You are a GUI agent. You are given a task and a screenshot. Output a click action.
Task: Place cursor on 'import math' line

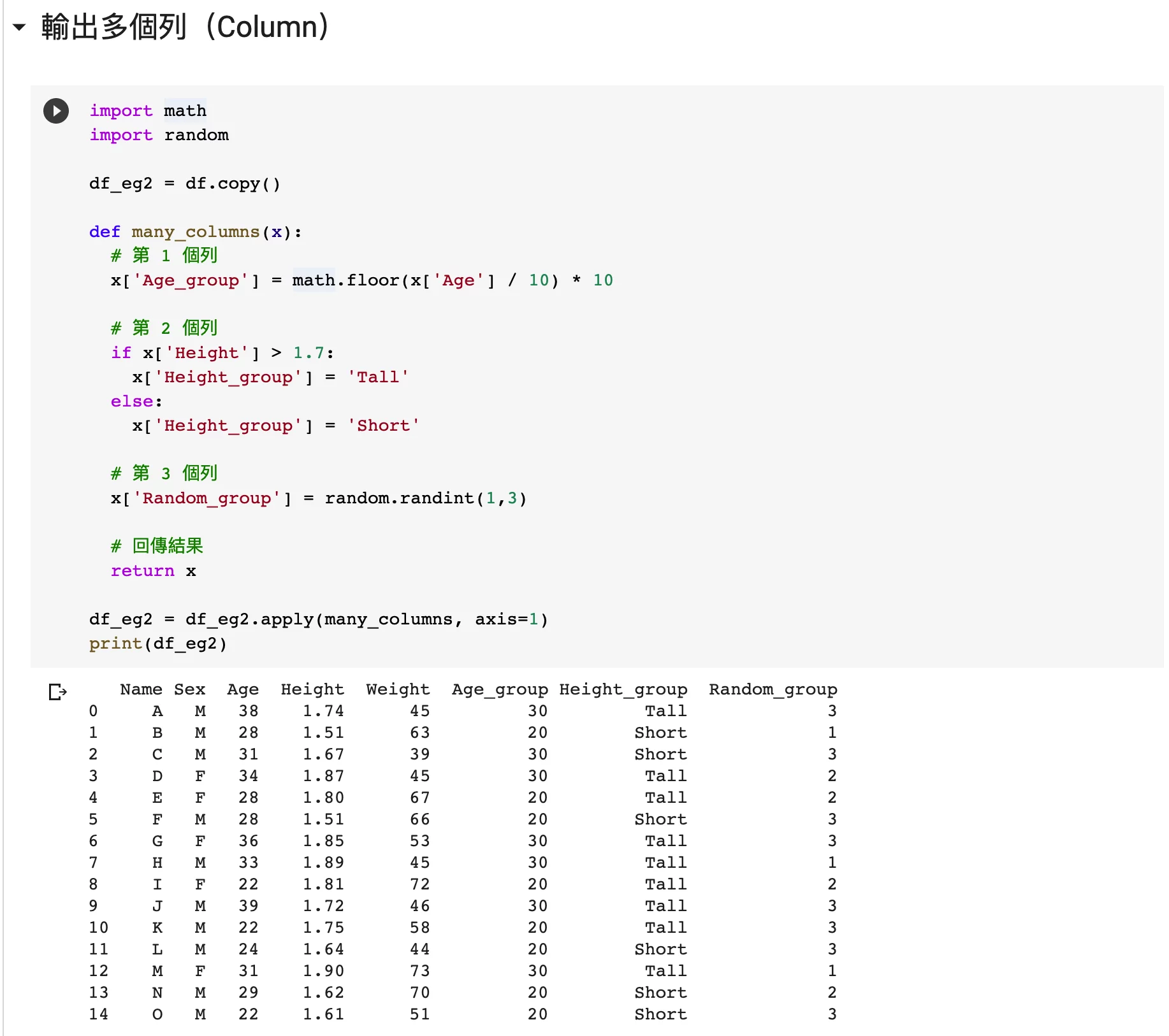coord(148,111)
